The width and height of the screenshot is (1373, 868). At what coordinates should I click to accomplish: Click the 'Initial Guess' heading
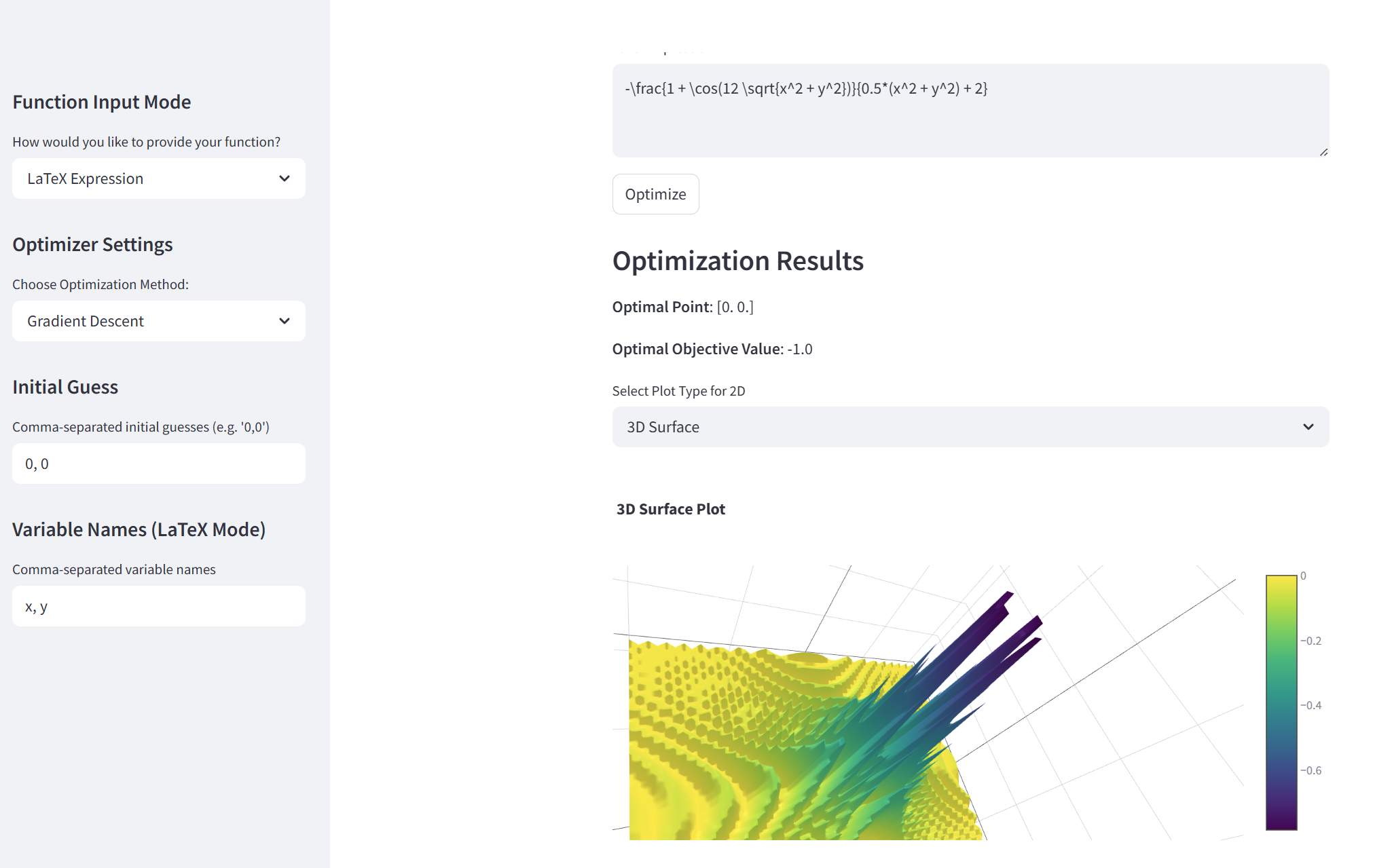click(x=65, y=387)
